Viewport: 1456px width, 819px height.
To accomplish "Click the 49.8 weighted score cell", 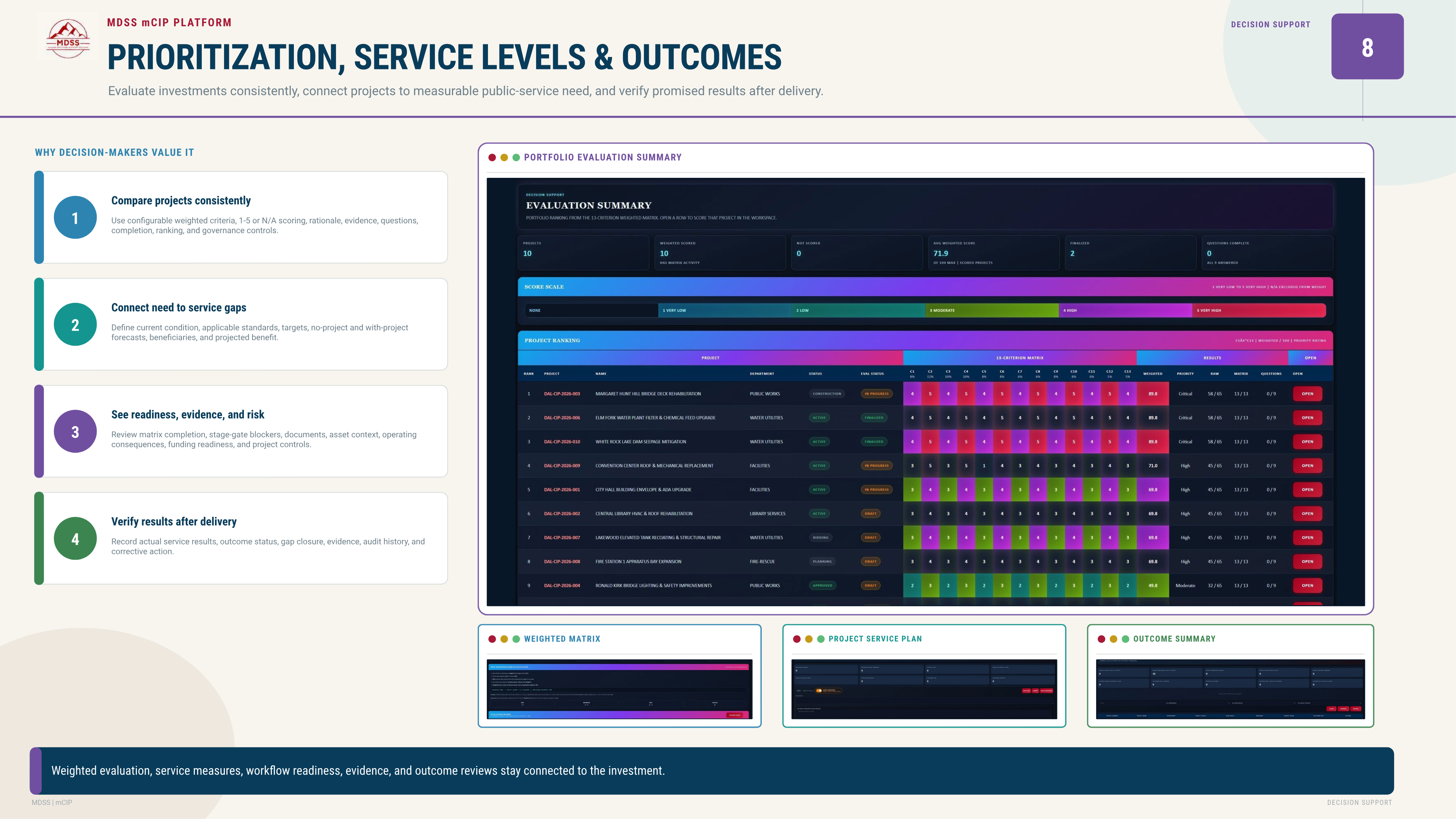I will [x=1153, y=585].
